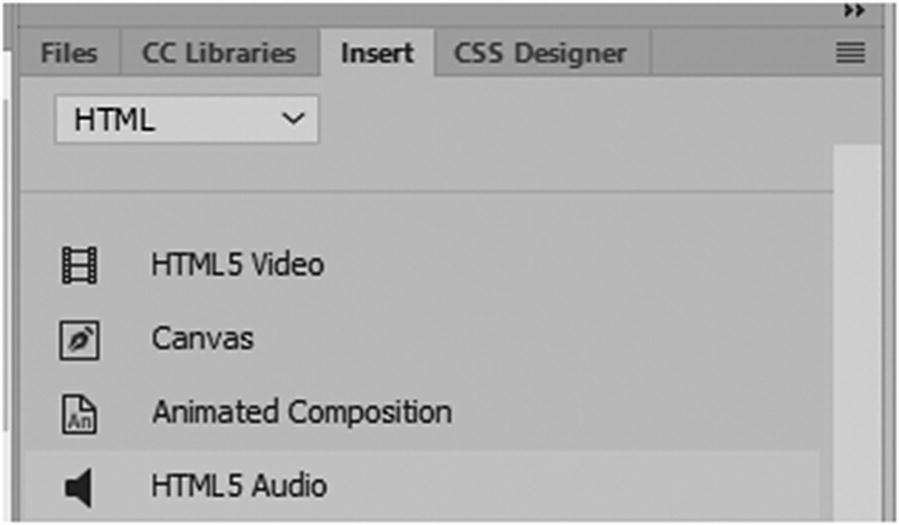Viewport: 899px width, 525px height.
Task: Click the vertical scrollbar in the Insert panel
Action: (857, 330)
